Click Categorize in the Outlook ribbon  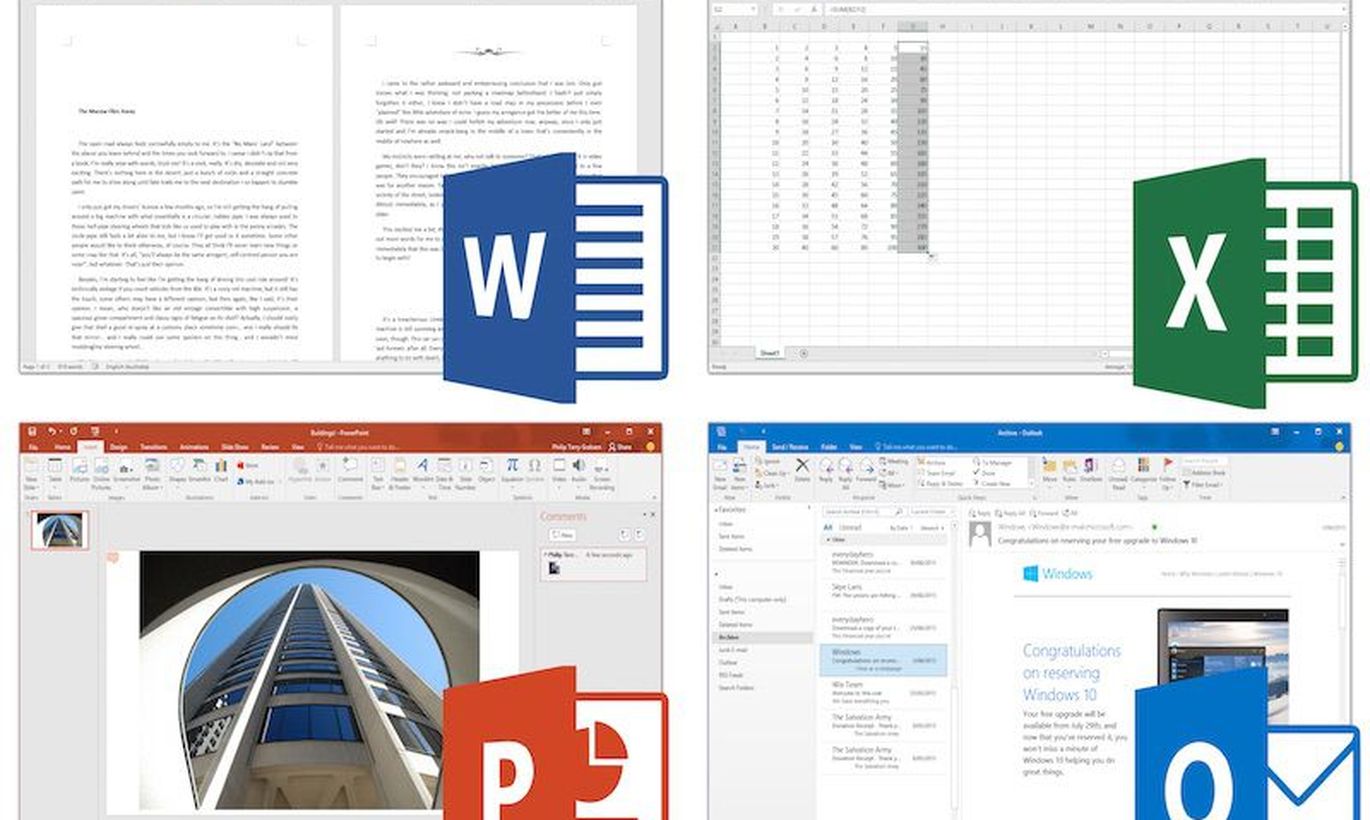coord(1143,472)
